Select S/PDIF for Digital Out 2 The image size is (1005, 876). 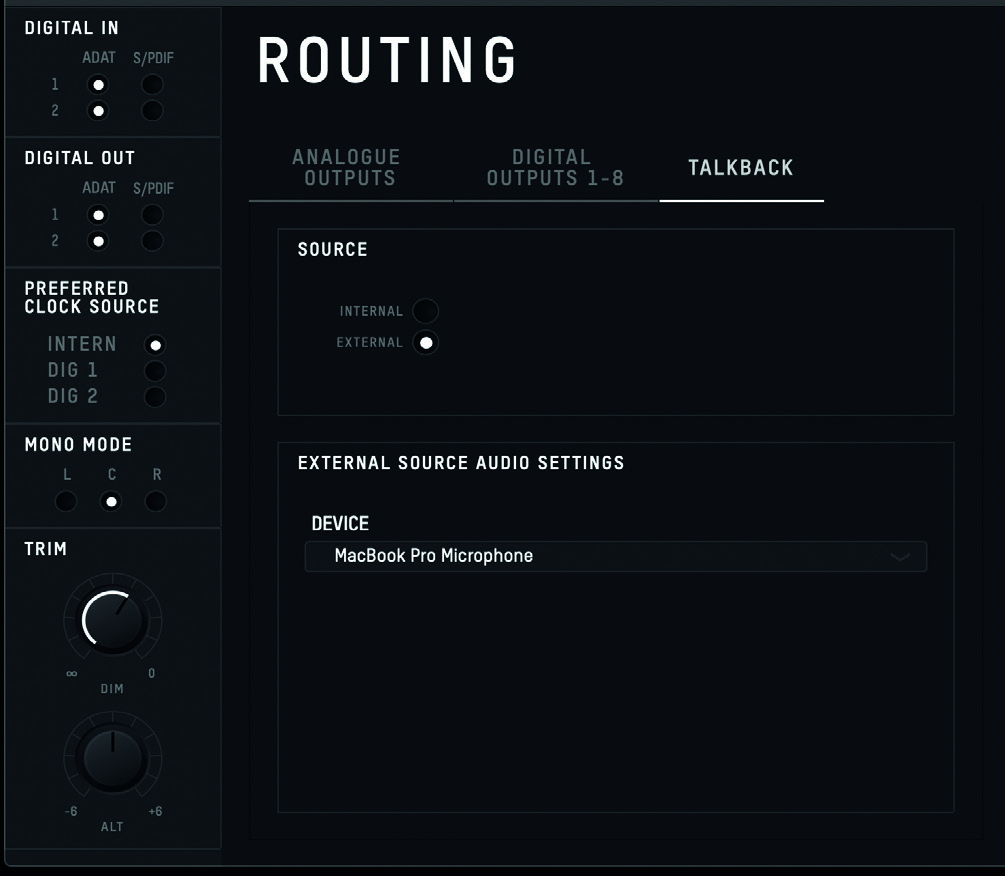point(152,242)
